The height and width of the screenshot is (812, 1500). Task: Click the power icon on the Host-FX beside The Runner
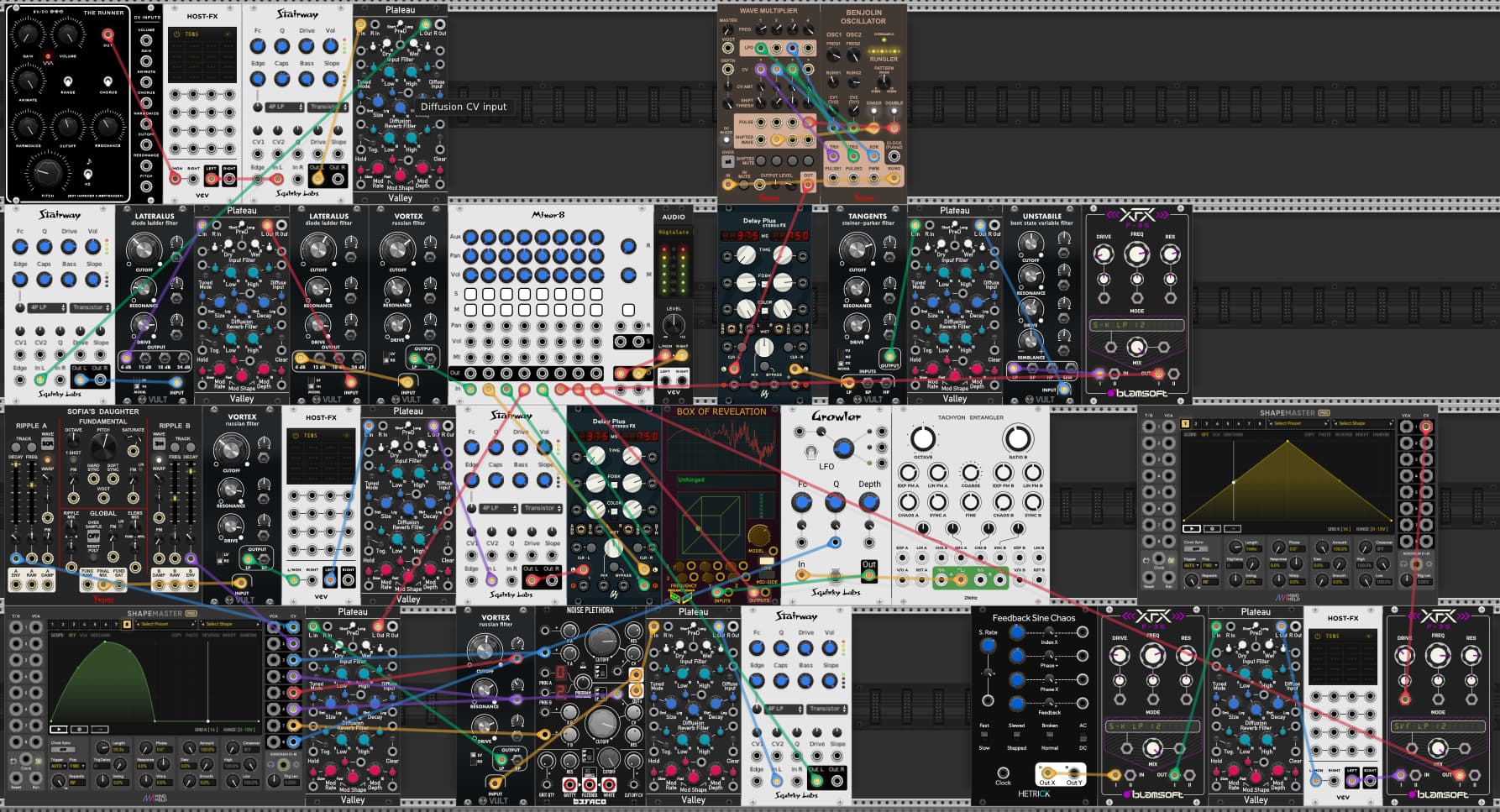click(176, 34)
